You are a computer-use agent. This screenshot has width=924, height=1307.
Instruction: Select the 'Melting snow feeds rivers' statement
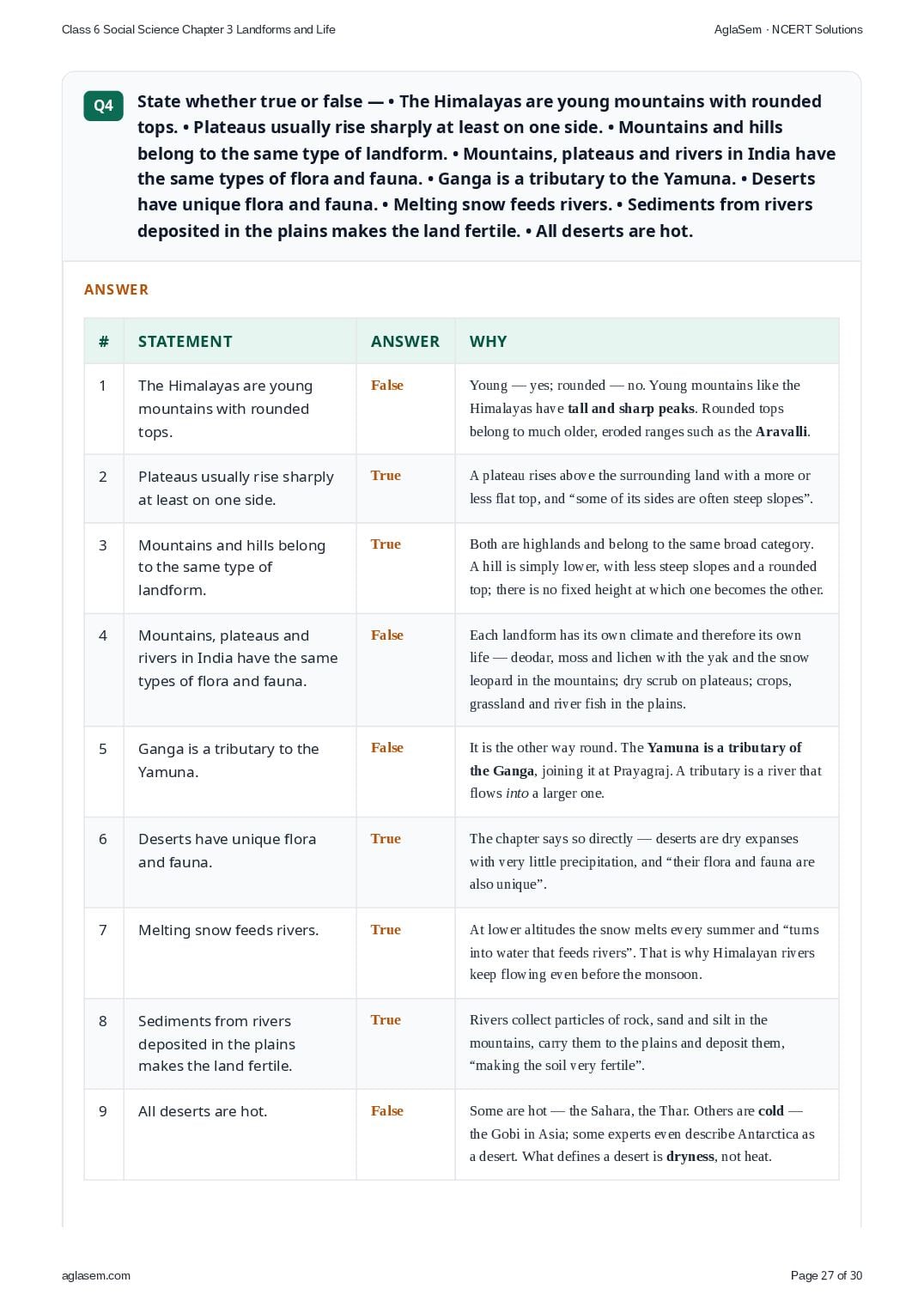click(x=228, y=930)
